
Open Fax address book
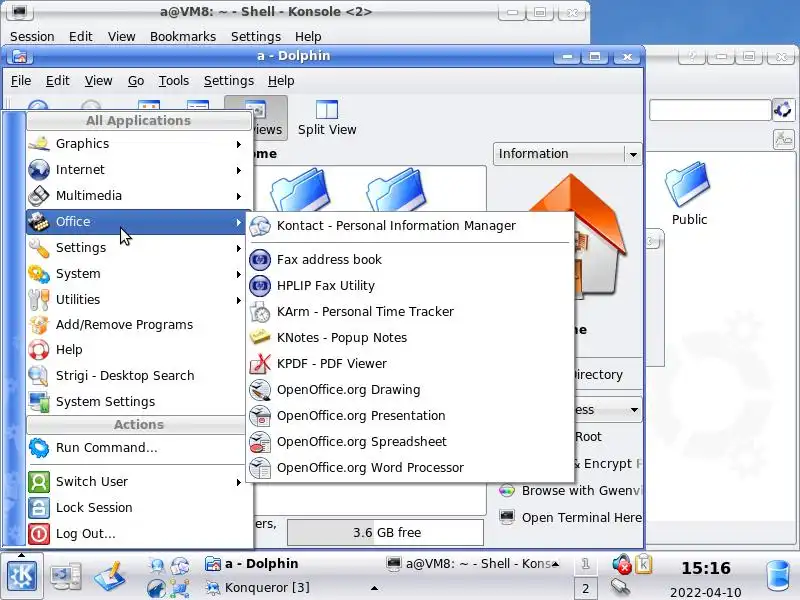tap(410, 260)
